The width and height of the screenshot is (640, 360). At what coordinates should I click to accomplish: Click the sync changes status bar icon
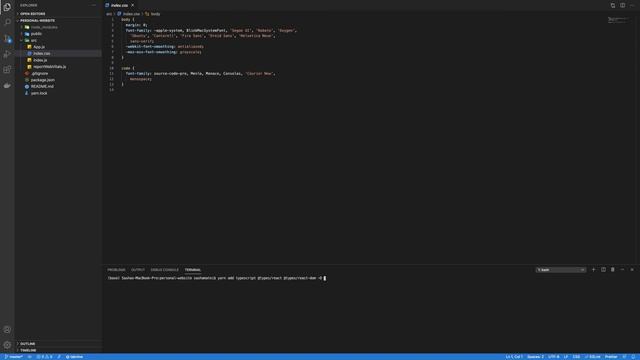pos(30,357)
